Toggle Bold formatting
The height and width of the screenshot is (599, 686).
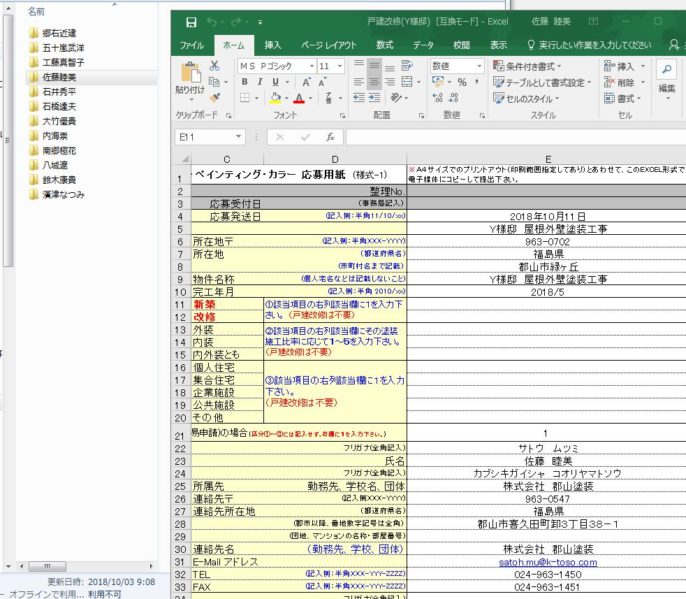[x=245, y=82]
